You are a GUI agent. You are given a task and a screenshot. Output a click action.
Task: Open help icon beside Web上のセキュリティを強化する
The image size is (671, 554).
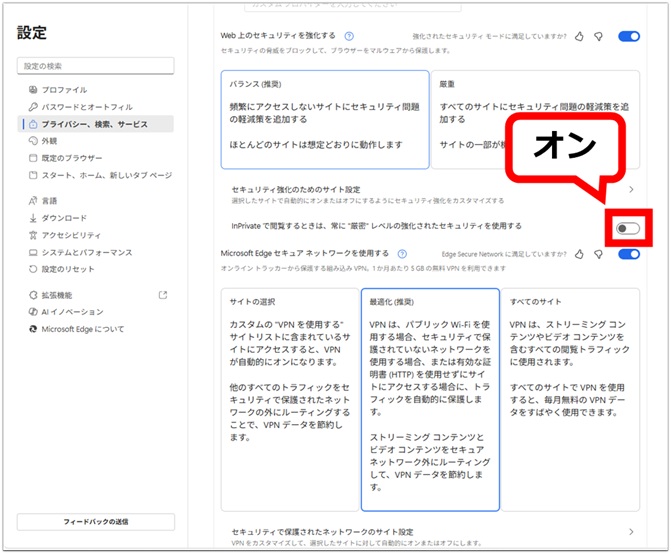348,36
